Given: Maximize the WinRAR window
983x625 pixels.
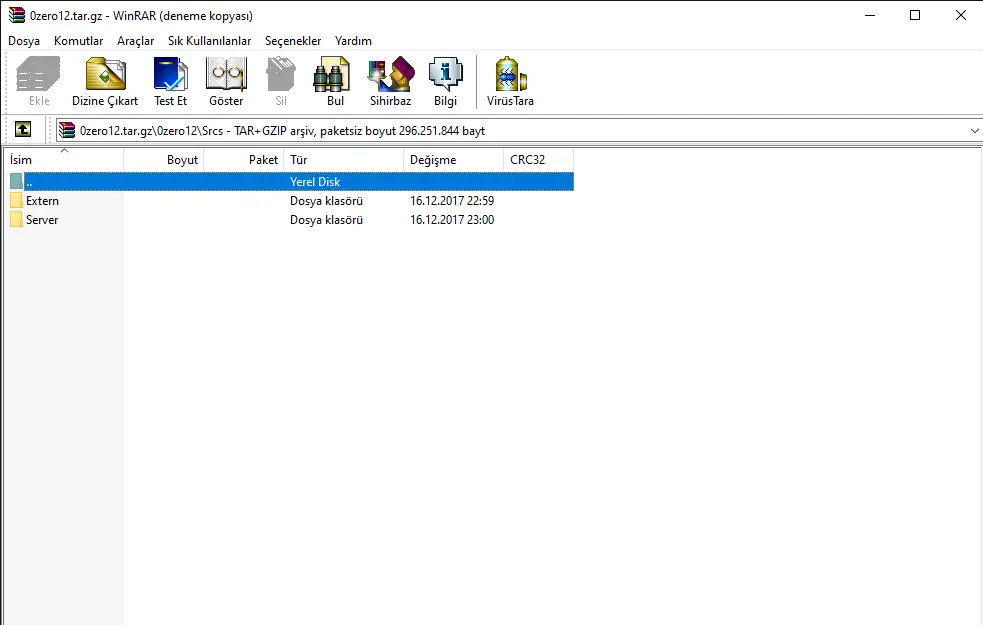Looking at the screenshot, I should [x=915, y=15].
